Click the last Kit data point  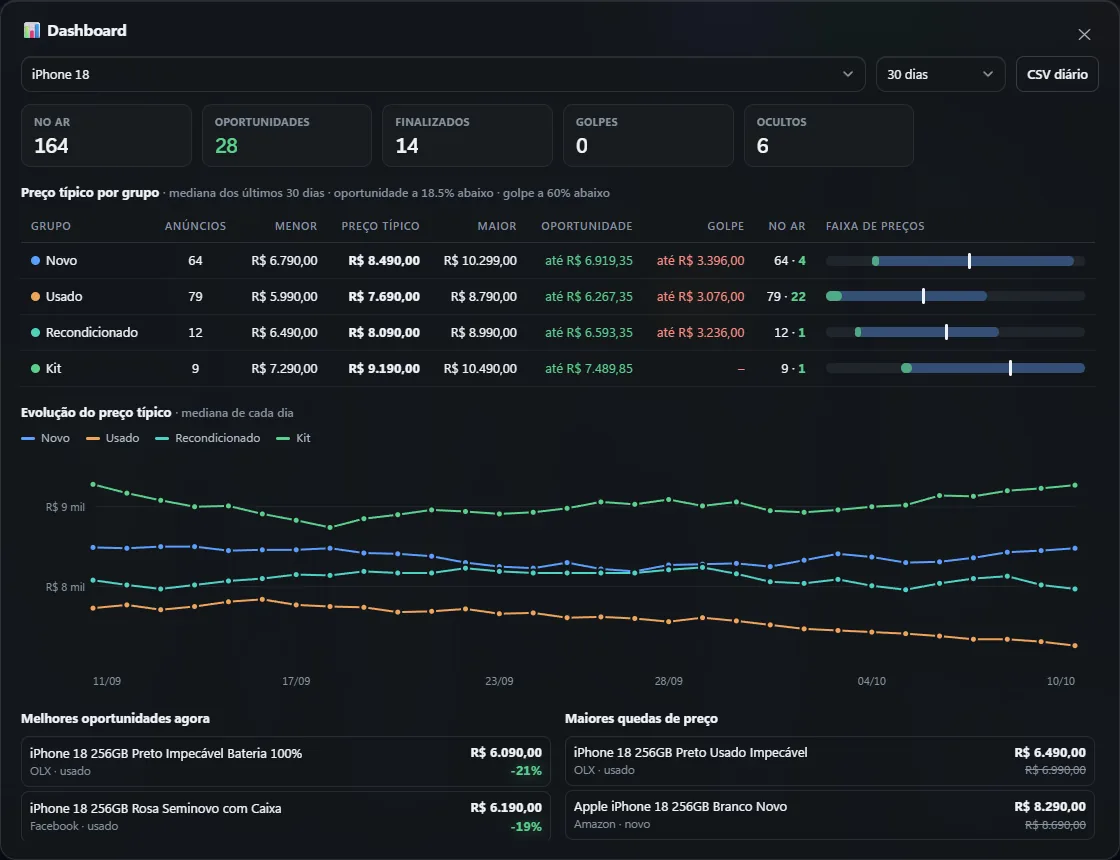pos(1075,486)
